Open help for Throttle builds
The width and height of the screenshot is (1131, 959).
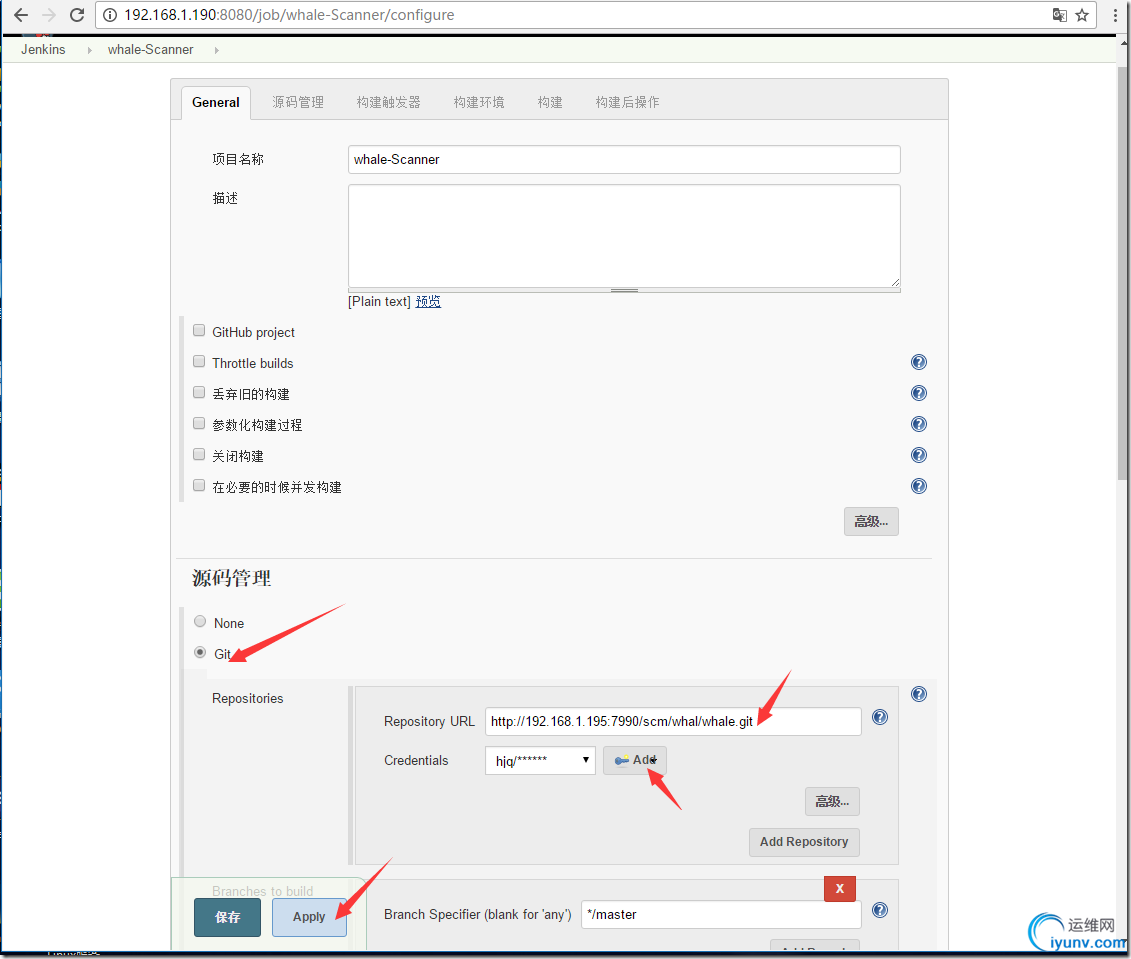pos(919,362)
